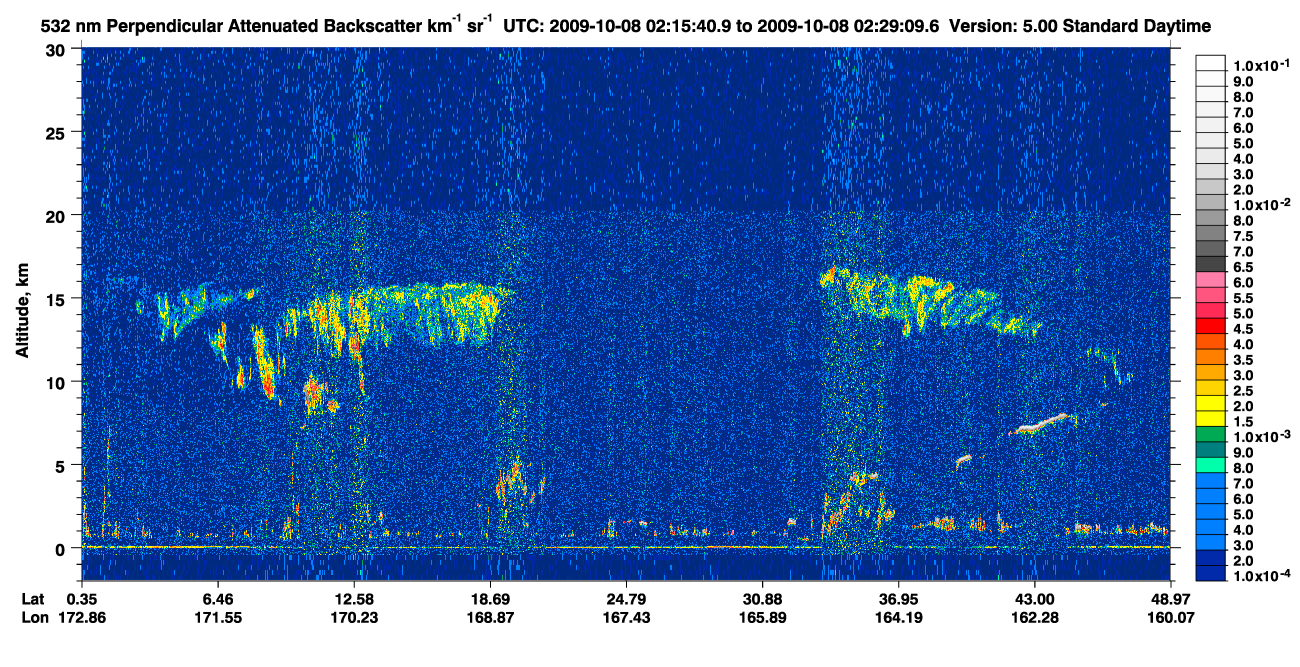Image resolution: width=1300 pixels, height=667 pixels.
Task: Click colorbar label 3.5
Action: pos(1243,359)
